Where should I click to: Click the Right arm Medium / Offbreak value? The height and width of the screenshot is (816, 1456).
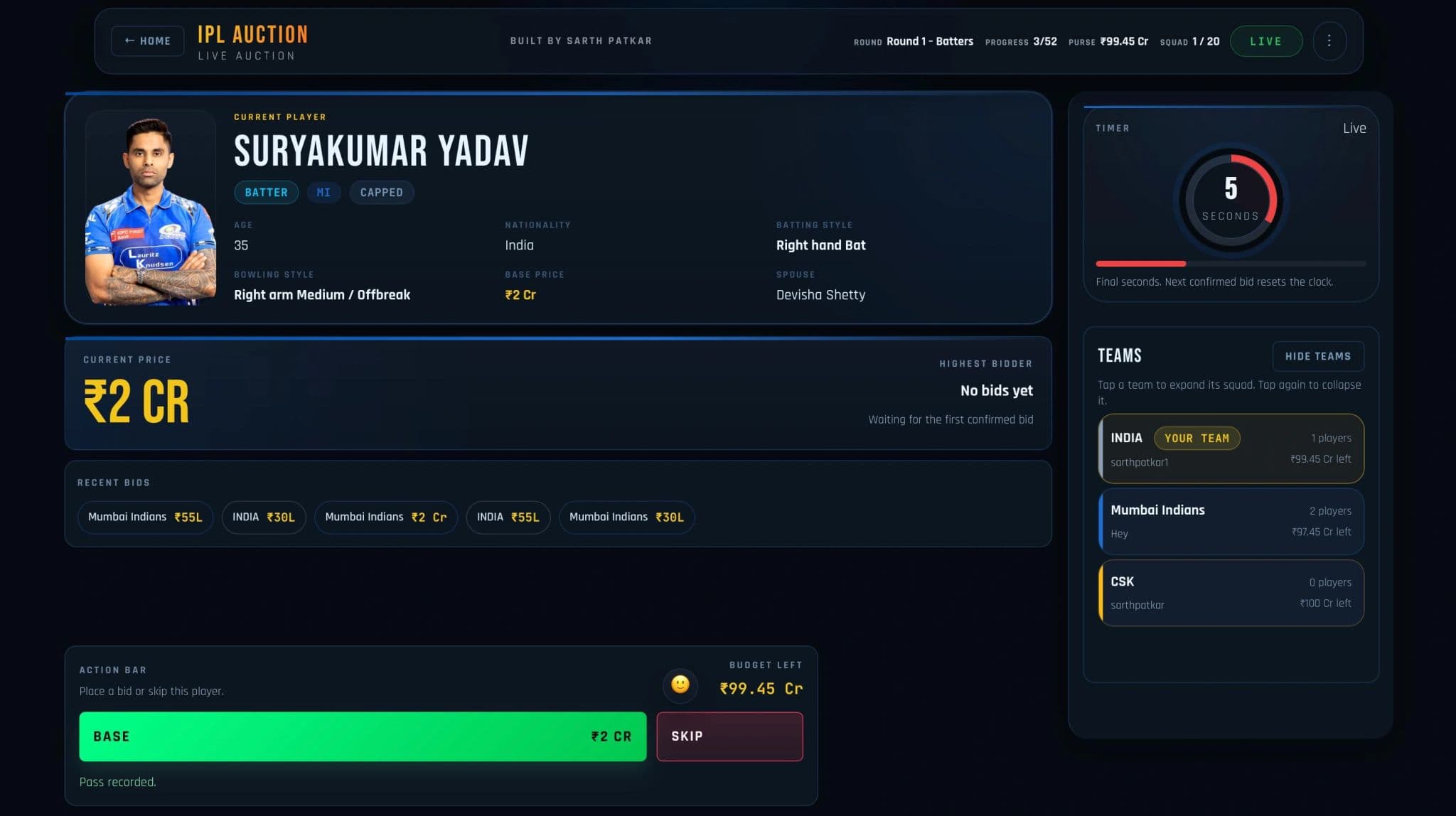(x=322, y=295)
